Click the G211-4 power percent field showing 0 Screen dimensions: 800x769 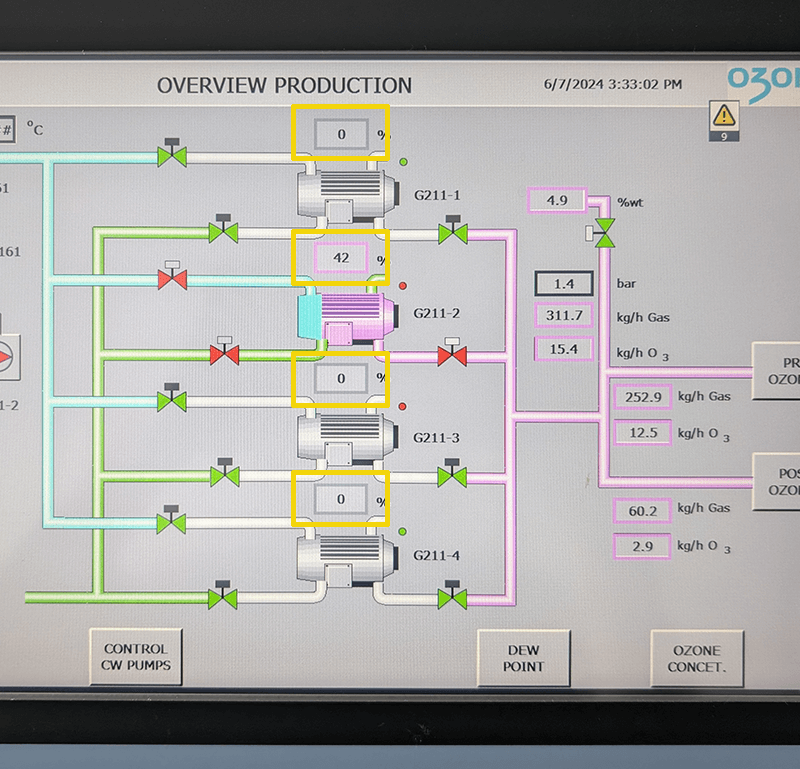click(341, 499)
